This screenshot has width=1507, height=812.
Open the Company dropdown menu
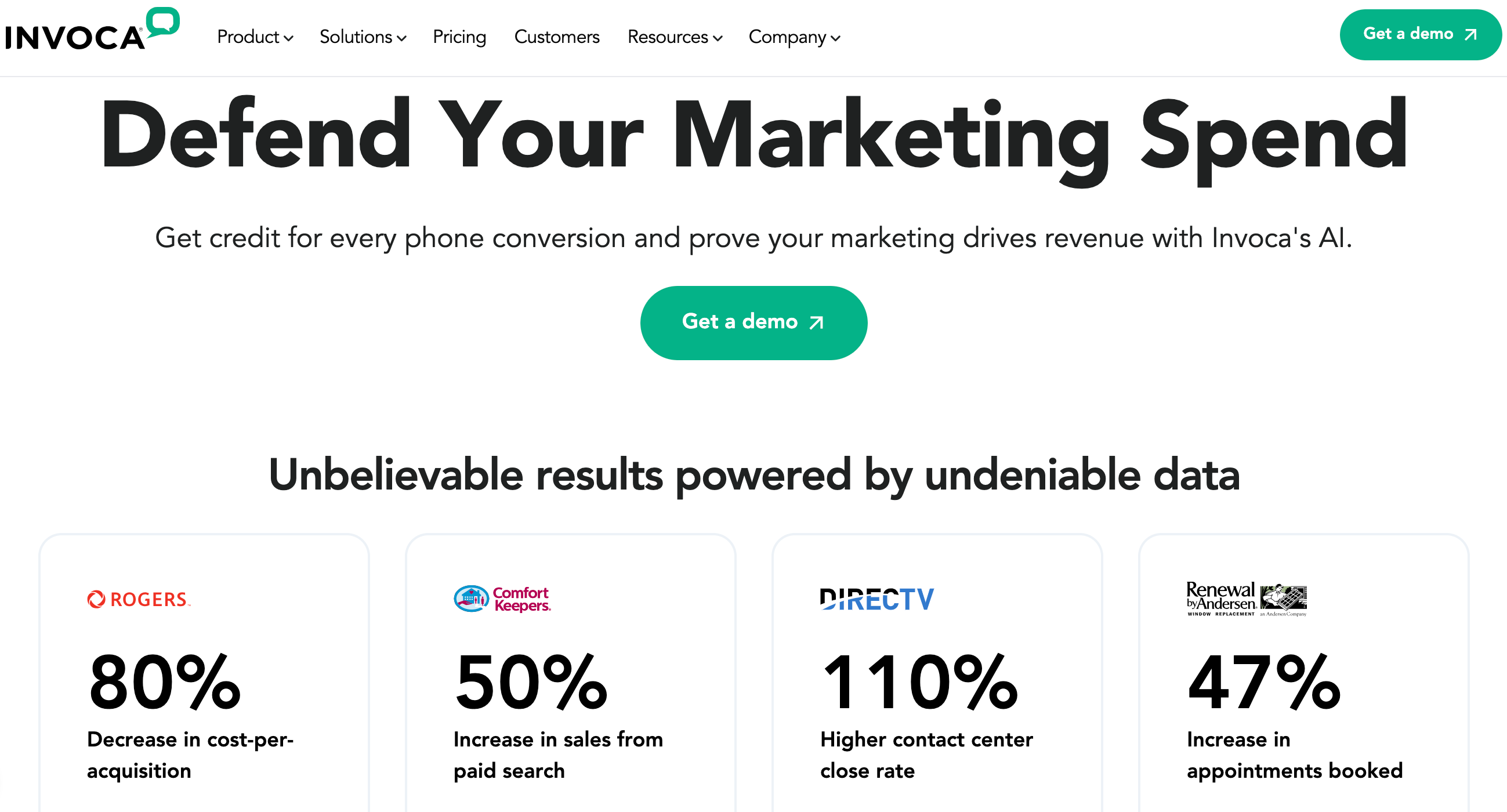tap(795, 37)
